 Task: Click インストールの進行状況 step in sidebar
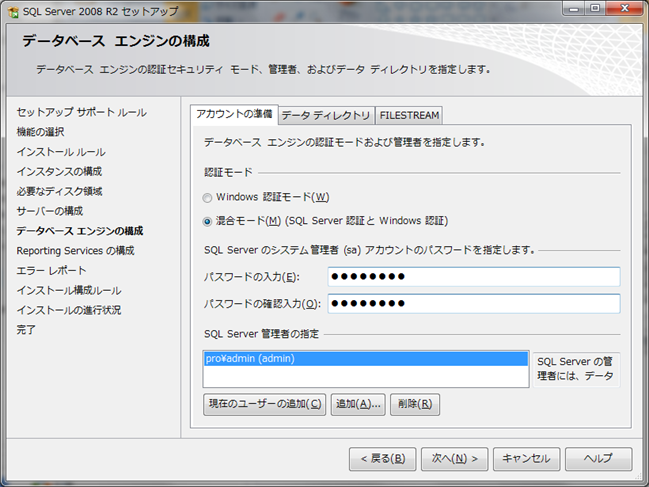(69, 310)
